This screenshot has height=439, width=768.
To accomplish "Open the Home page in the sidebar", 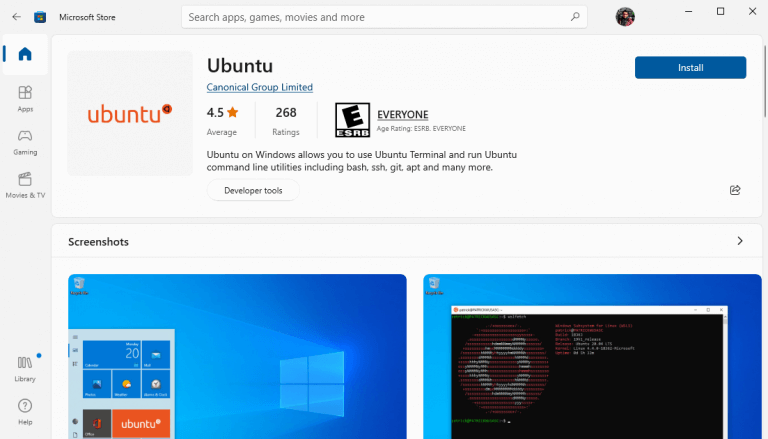I will point(25,54).
